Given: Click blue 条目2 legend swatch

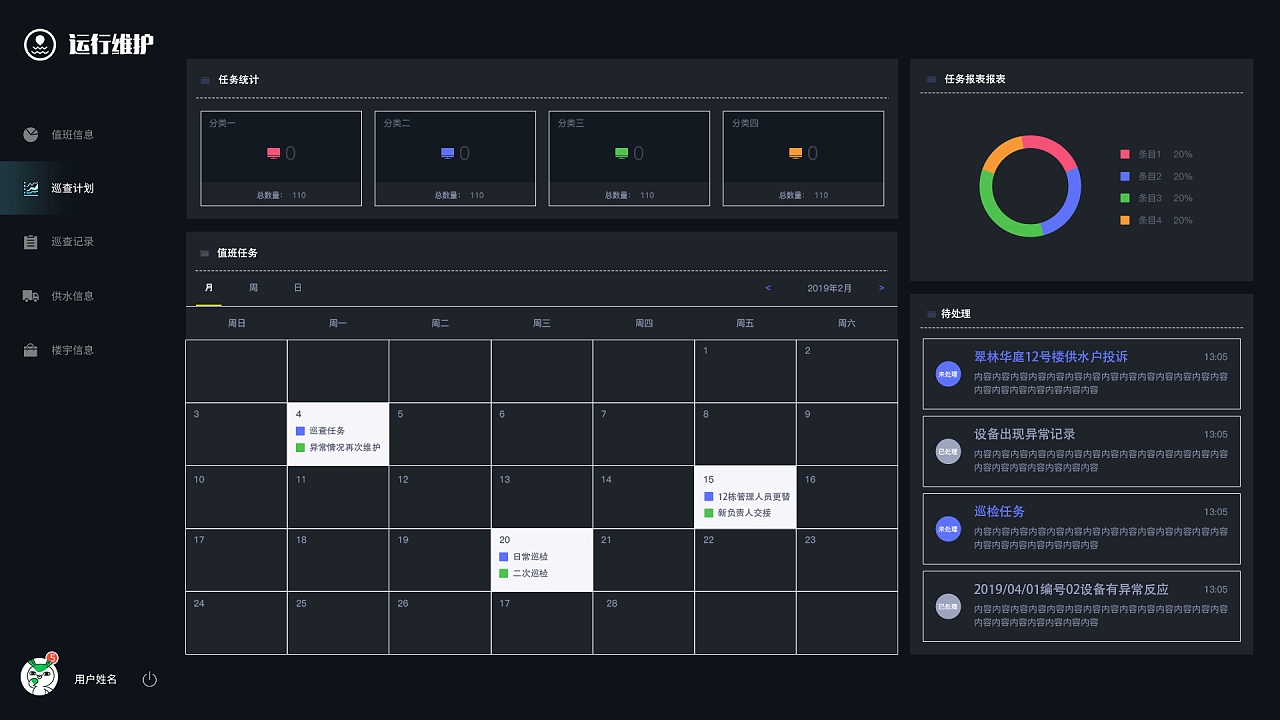Looking at the screenshot, I should [x=1125, y=176].
